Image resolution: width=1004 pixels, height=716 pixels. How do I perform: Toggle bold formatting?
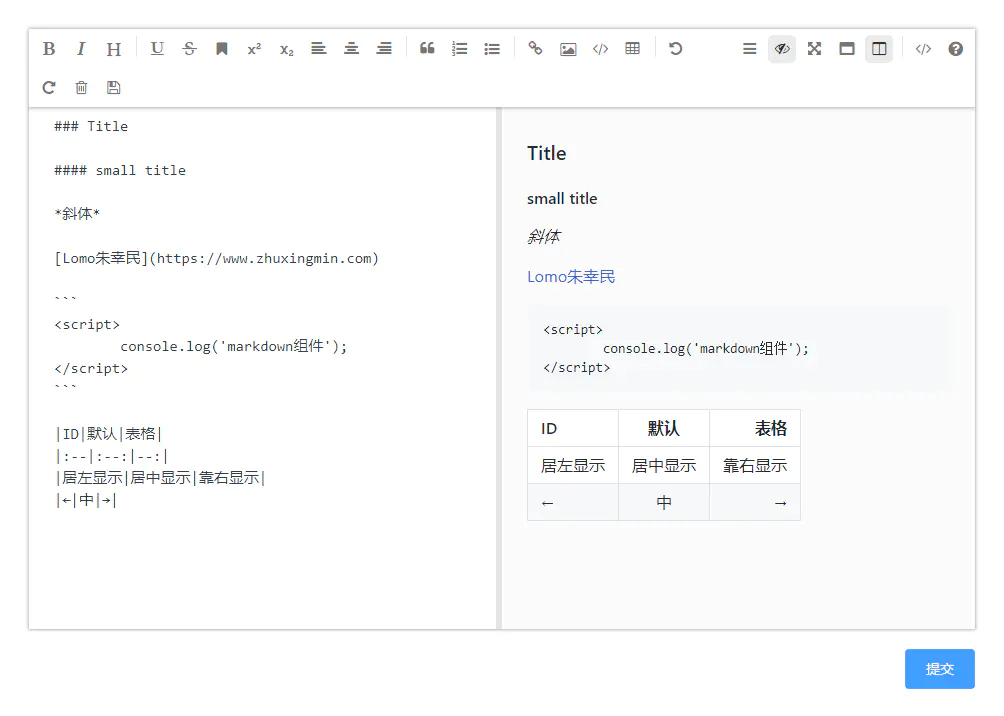(49, 49)
